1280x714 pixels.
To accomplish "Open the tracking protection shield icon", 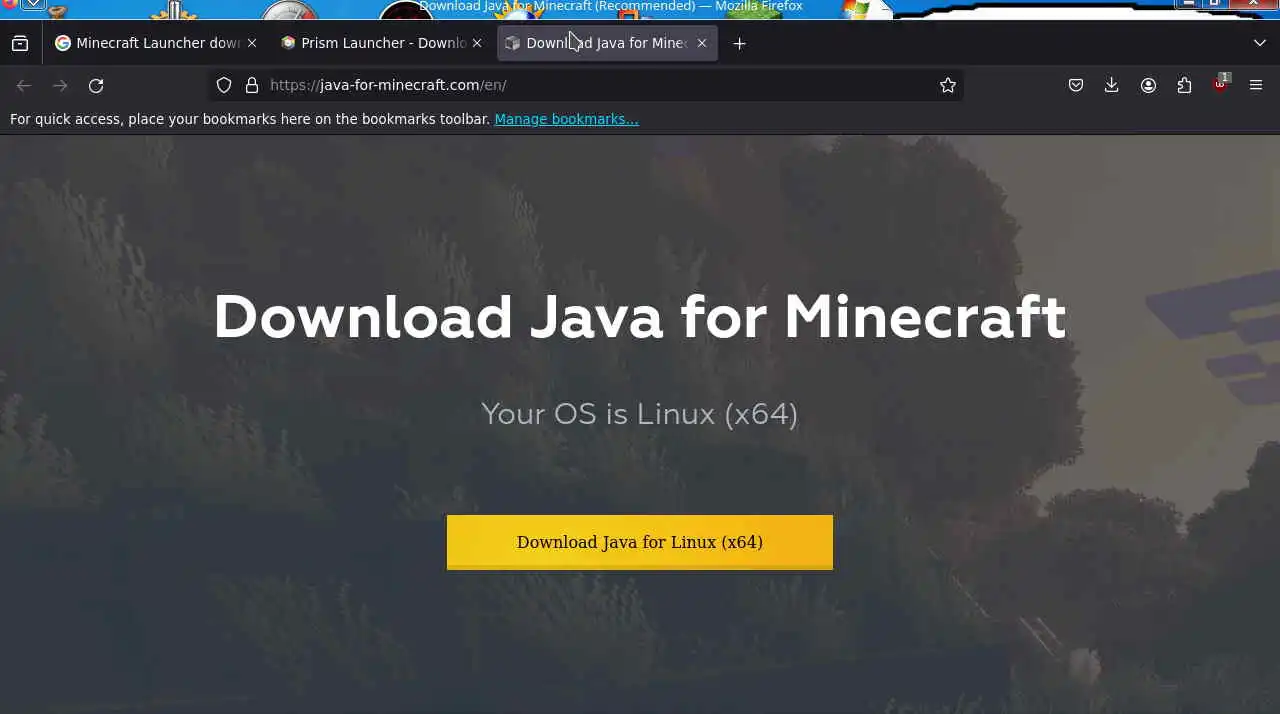I will pos(224,86).
